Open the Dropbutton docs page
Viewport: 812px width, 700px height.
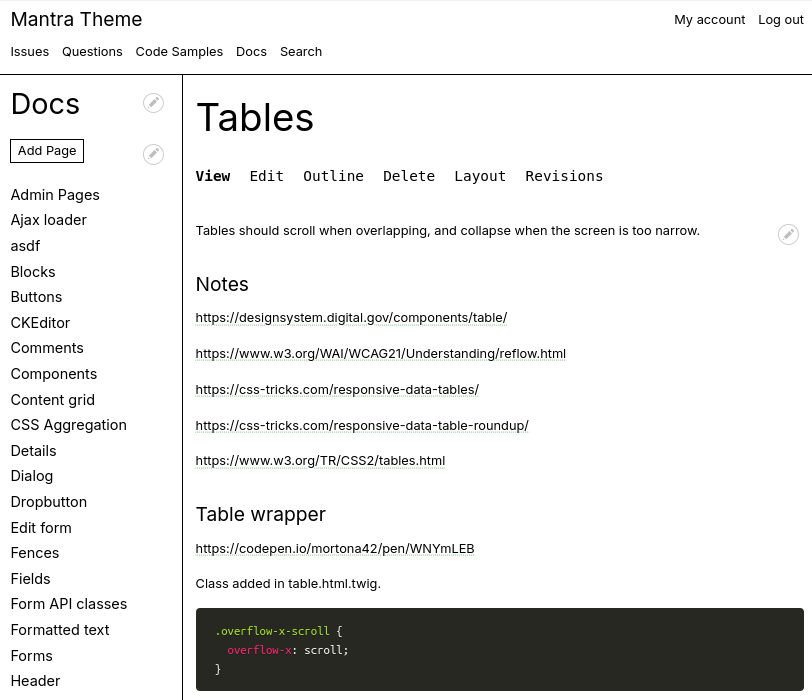pos(49,502)
